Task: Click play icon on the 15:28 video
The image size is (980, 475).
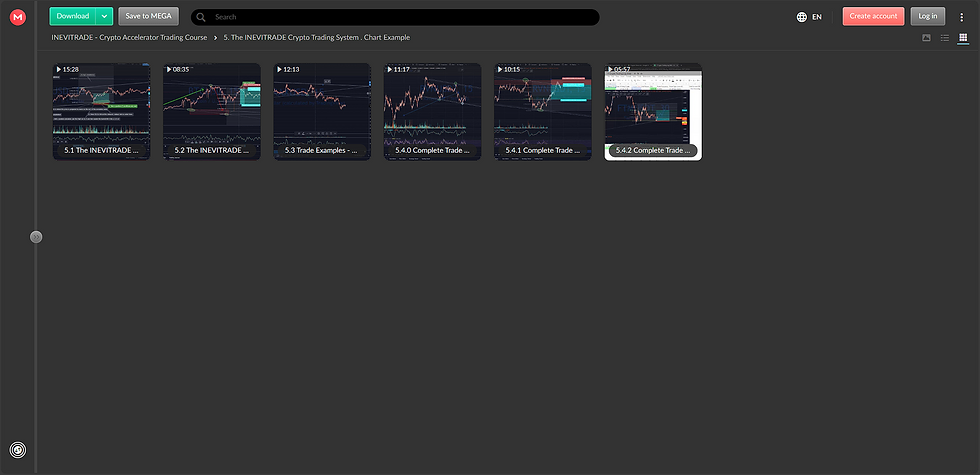Action: coord(58,69)
